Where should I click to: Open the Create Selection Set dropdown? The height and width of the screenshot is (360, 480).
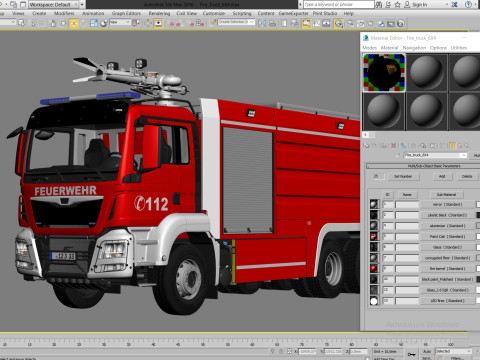[237, 22]
